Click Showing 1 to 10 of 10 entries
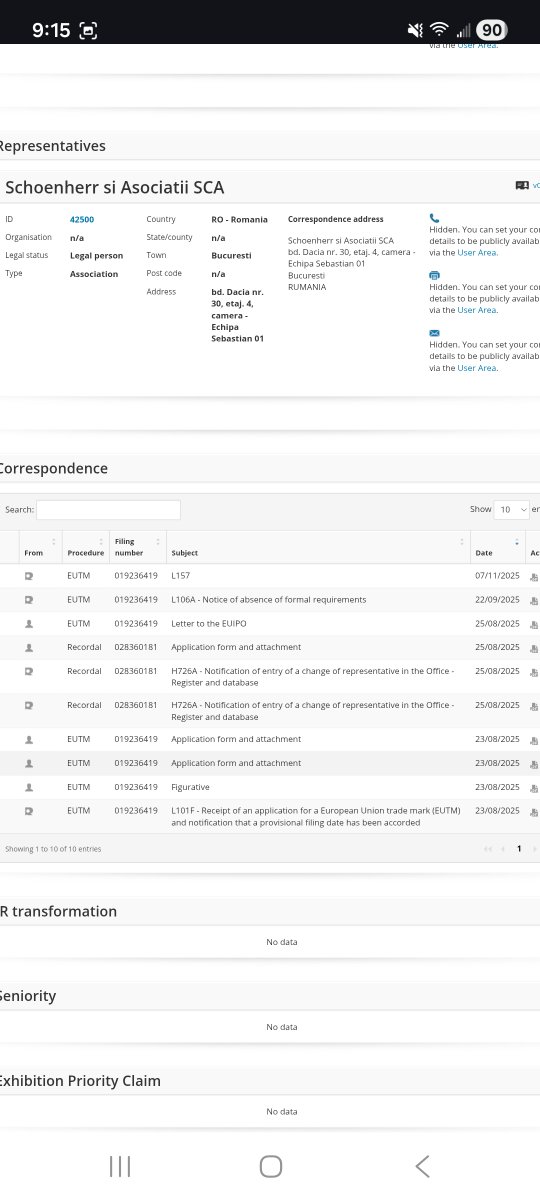This screenshot has height=1200, width=540. [x=53, y=849]
